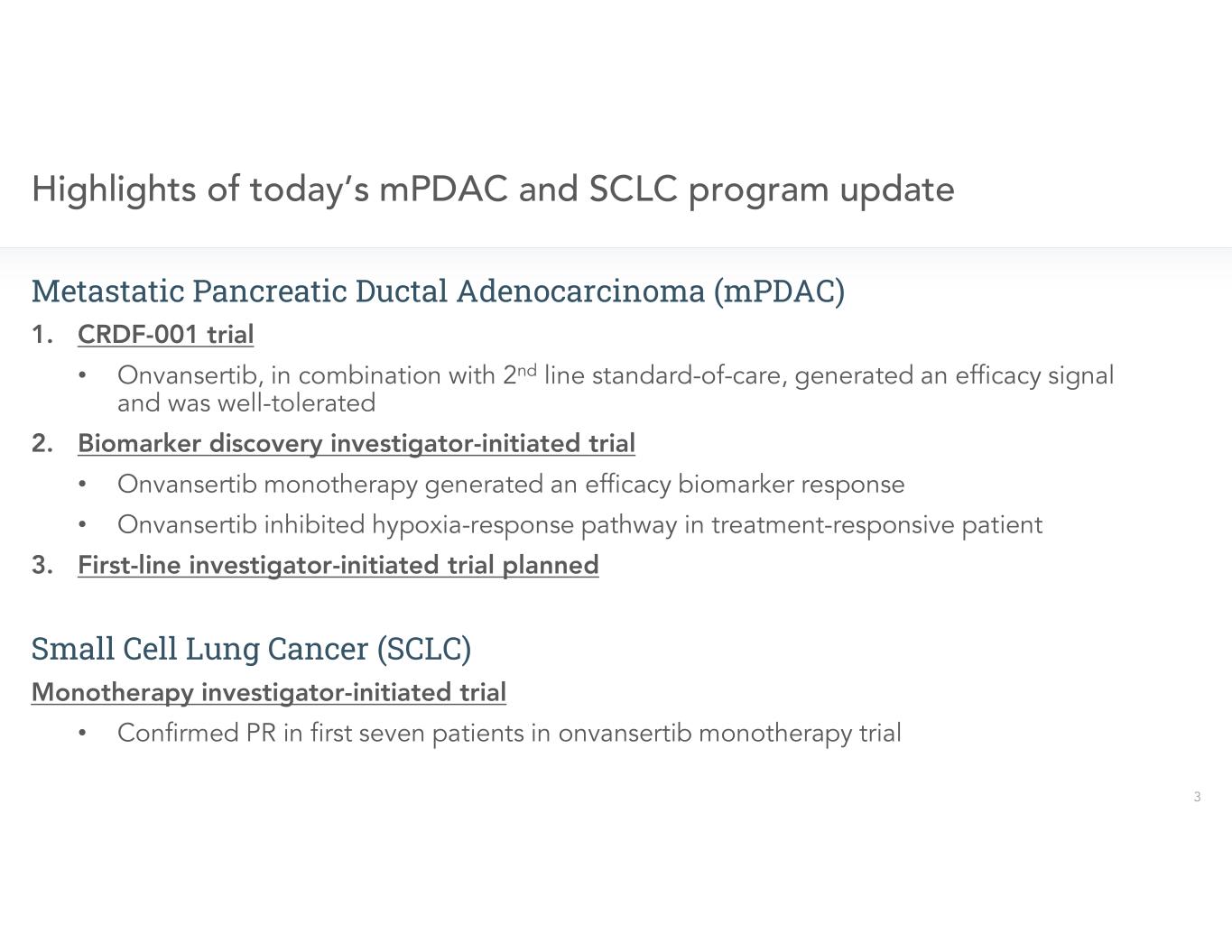1232x952 pixels.
Task: Click the 'and was well-tolerated' text line
Action: pos(246,403)
